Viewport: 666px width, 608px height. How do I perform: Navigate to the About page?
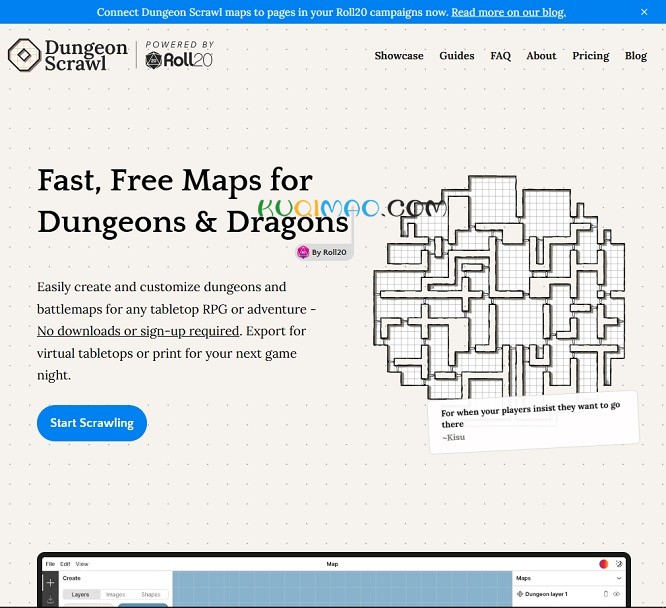tap(541, 56)
